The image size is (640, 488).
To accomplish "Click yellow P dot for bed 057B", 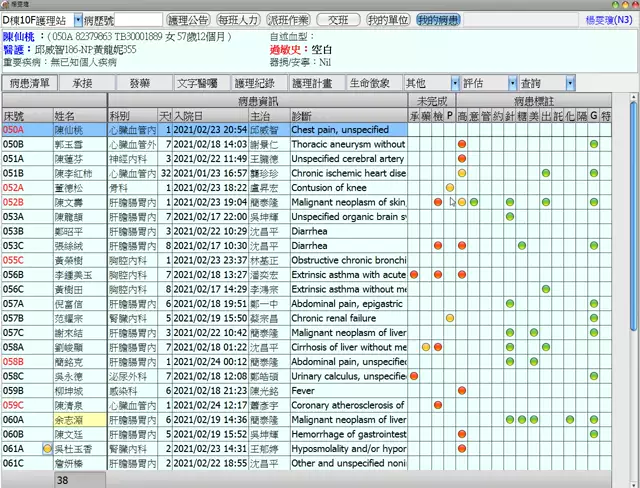I will [450, 318].
